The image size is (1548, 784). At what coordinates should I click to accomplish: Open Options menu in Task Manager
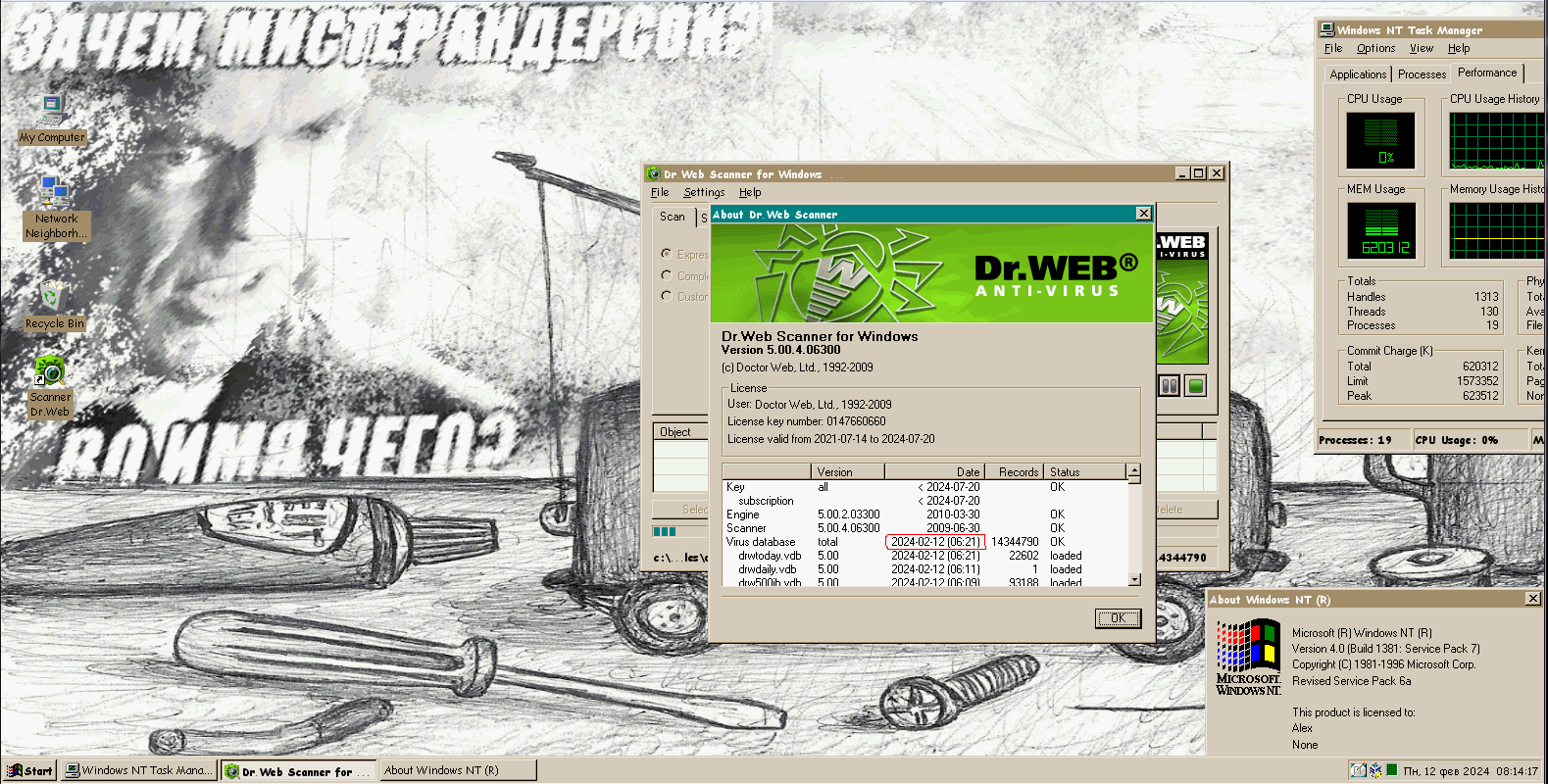(x=1375, y=48)
